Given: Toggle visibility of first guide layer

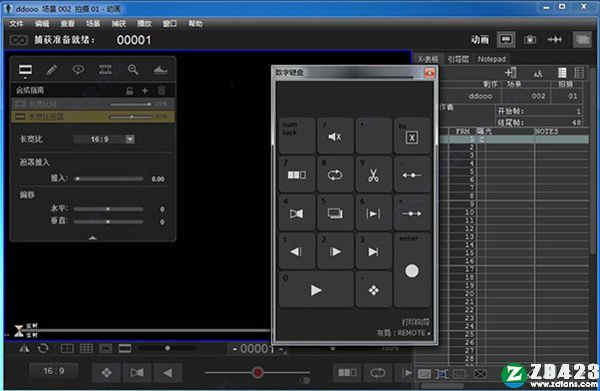Looking at the screenshot, I should click(x=20, y=104).
